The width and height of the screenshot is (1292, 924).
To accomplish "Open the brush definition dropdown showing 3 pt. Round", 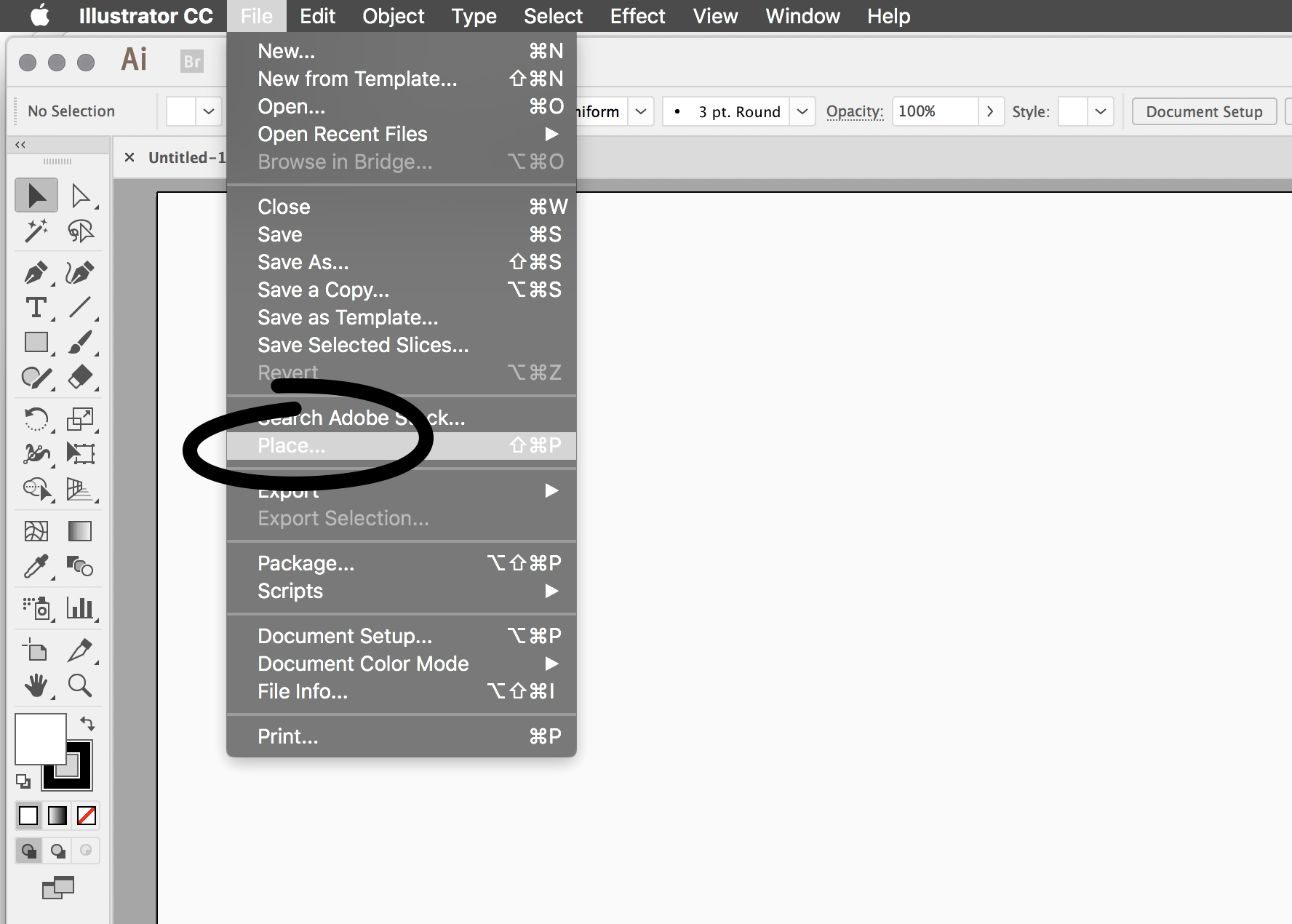I will point(802,111).
